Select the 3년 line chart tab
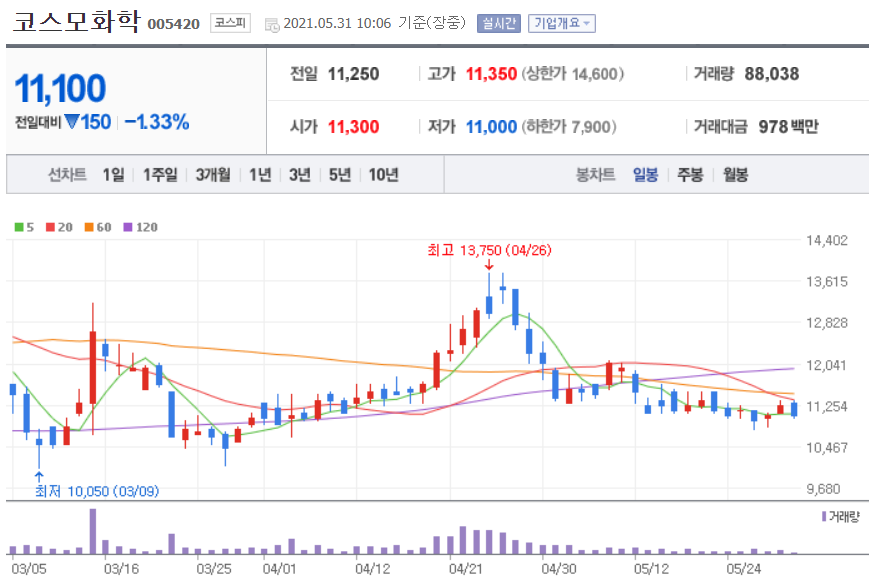Screen dimensions: 869x581 300,175
